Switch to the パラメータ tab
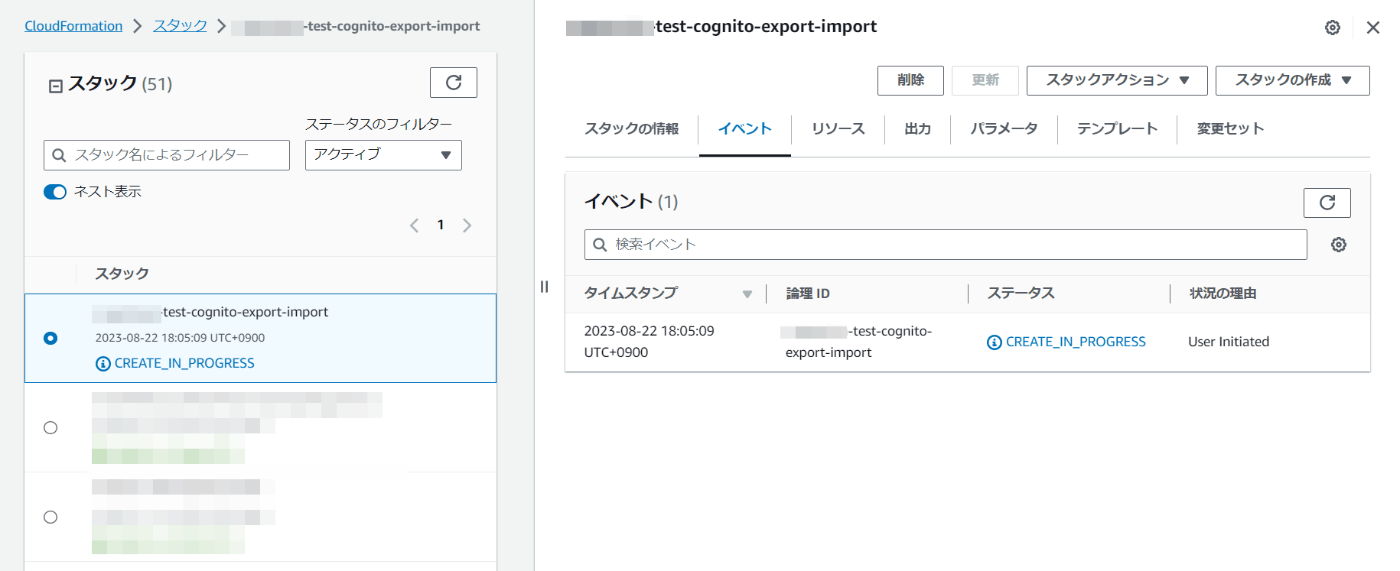Image resolution: width=1400 pixels, height=571 pixels. click(1004, 129)
